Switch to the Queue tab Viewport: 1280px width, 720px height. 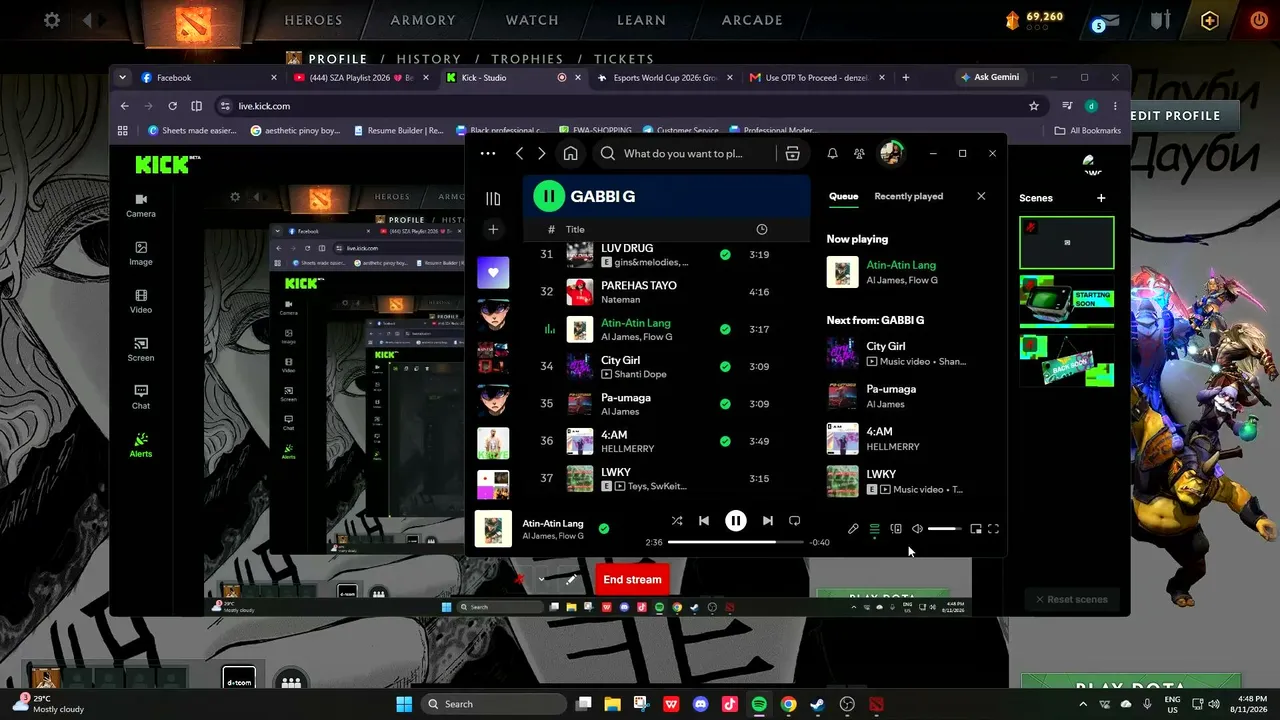[x=843, y=196]
